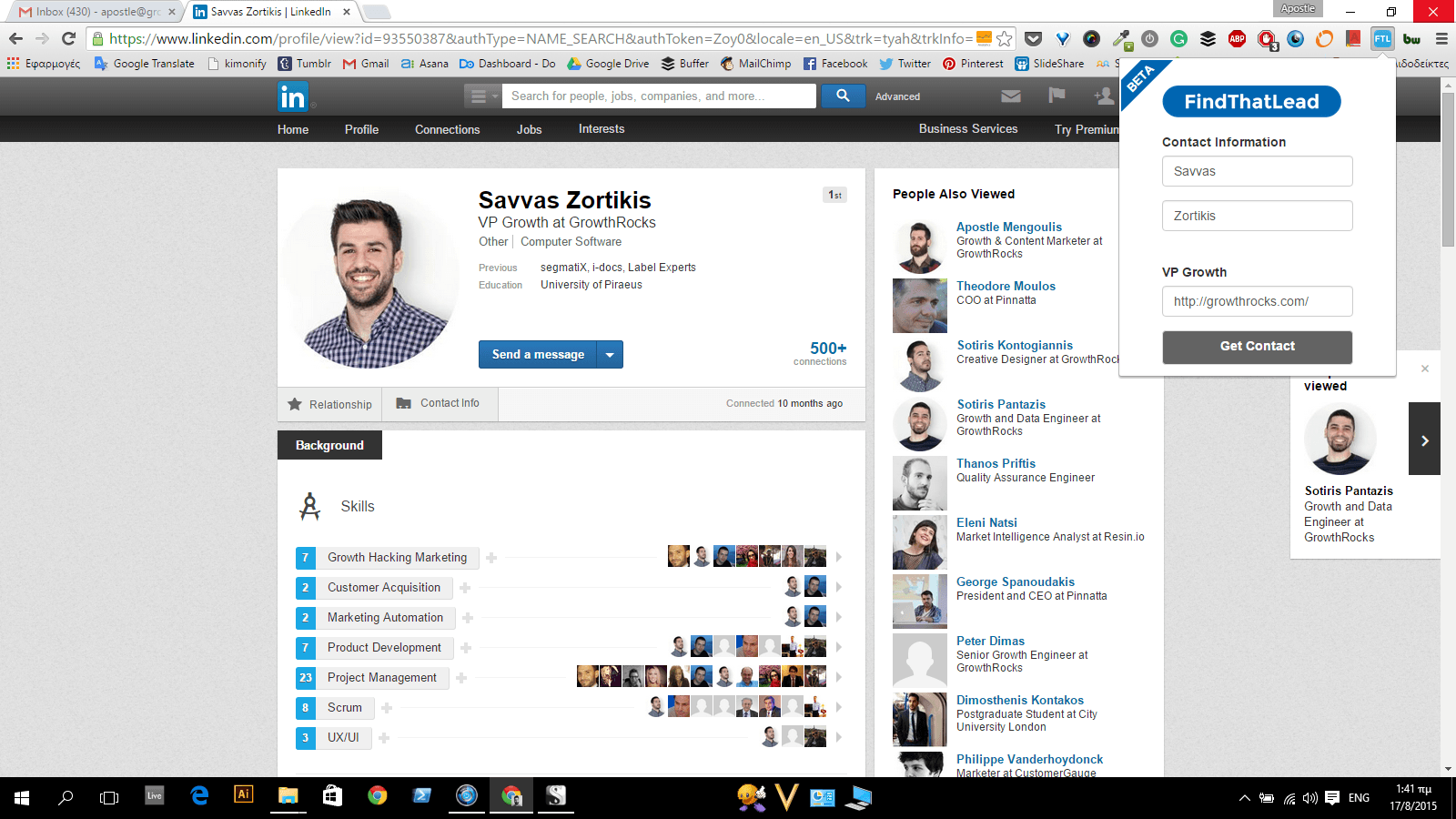The image size is (1456, 819).
Task: Reload the LinkedIn page
Action: coord(68,38)
